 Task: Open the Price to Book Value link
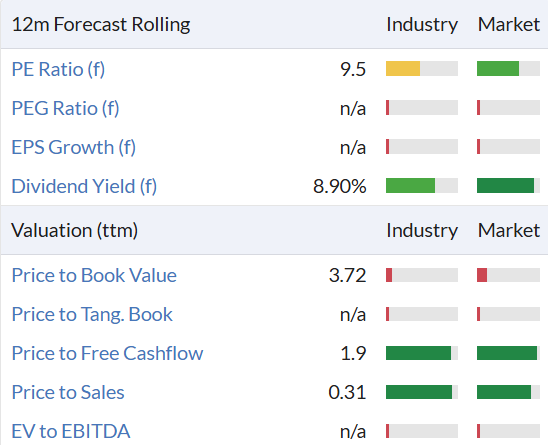click(x=94, y=275)
